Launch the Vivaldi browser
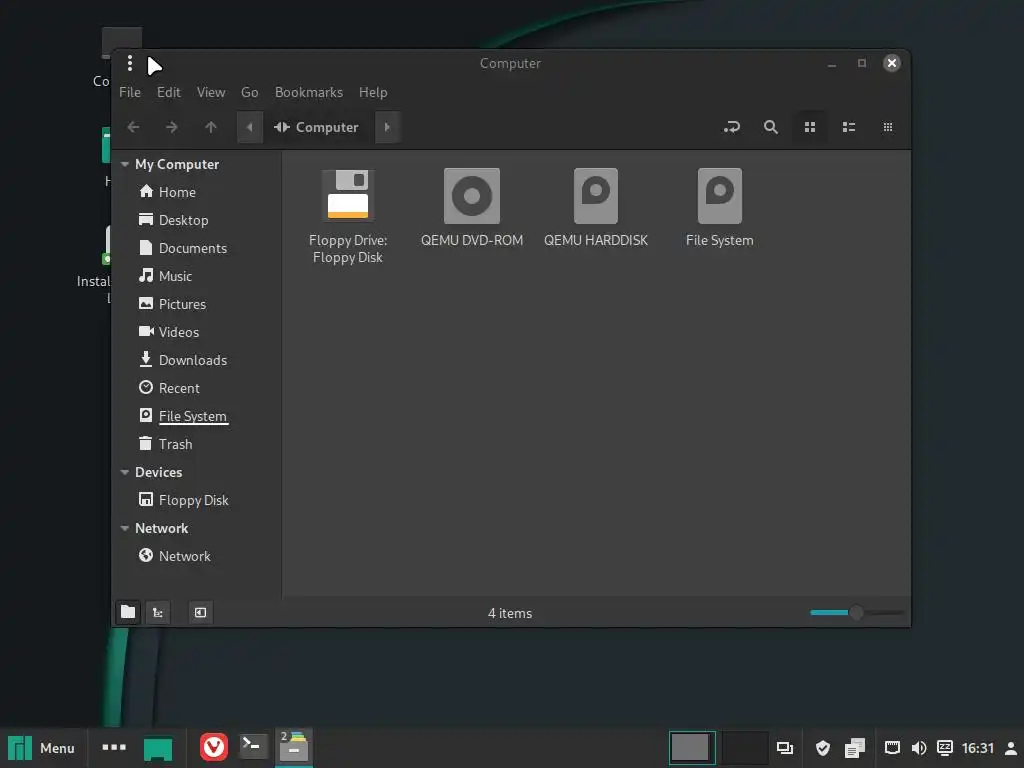 (214, 747)
